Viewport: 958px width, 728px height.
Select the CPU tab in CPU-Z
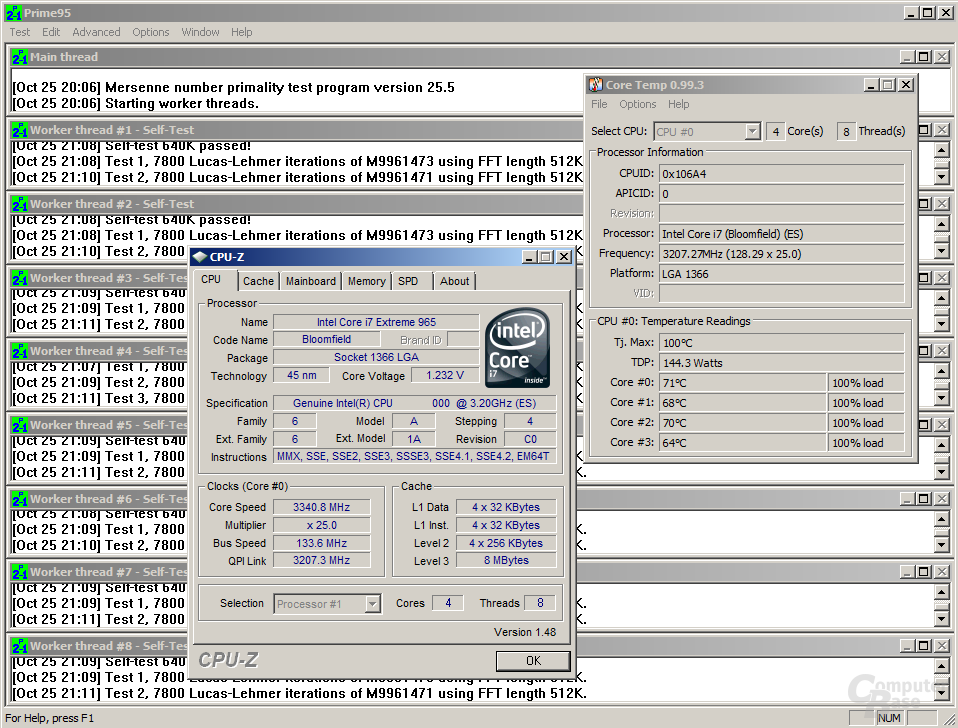pos(211,279)
